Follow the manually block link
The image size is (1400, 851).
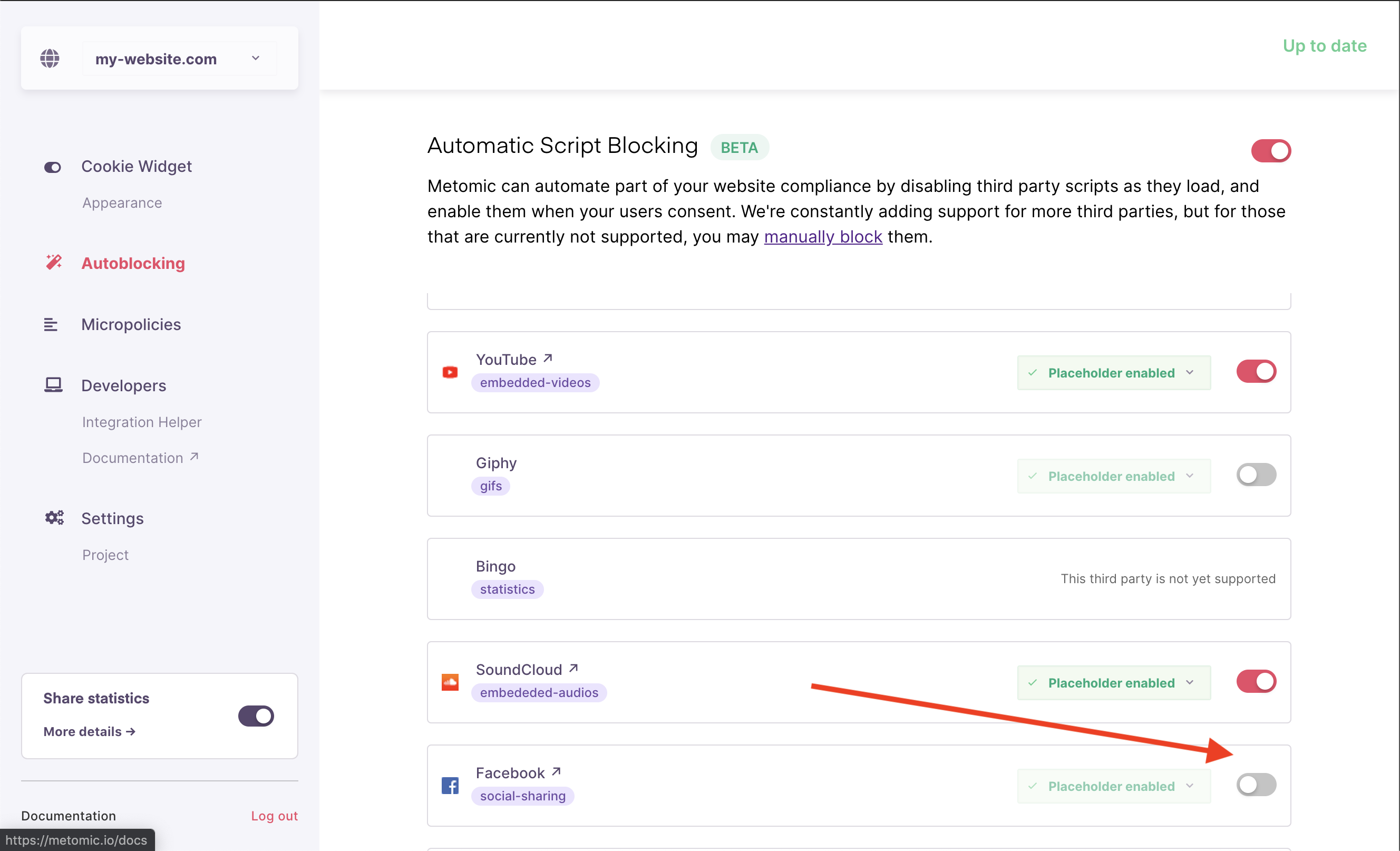[823, 237]
